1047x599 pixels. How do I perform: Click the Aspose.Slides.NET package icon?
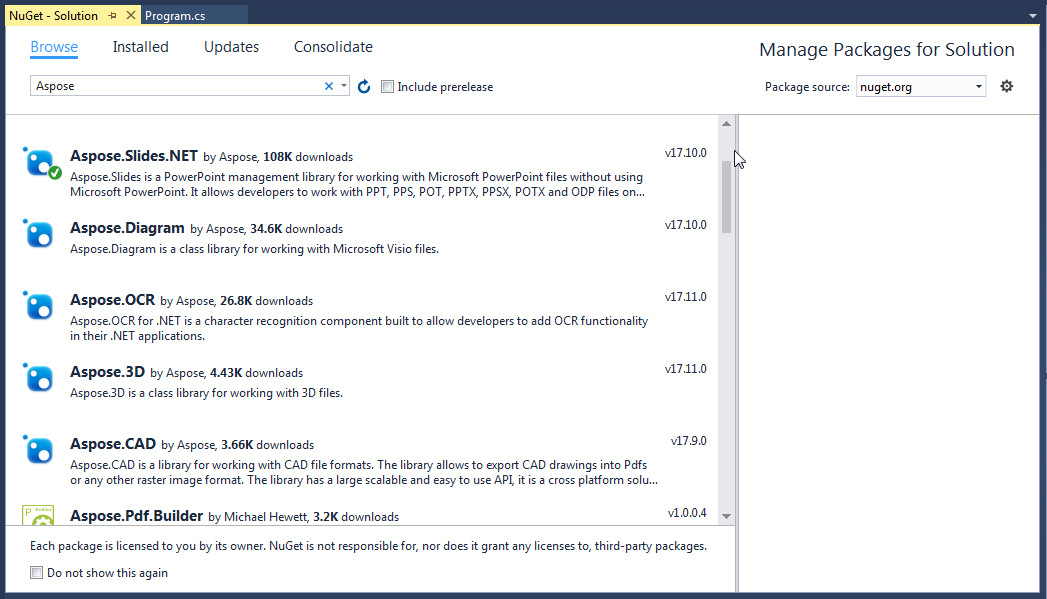pyautogui.click(x=41, y=164)
